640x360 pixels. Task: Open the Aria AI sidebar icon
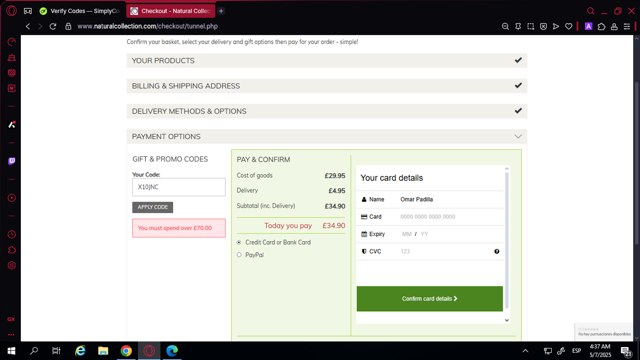point(11,124)
